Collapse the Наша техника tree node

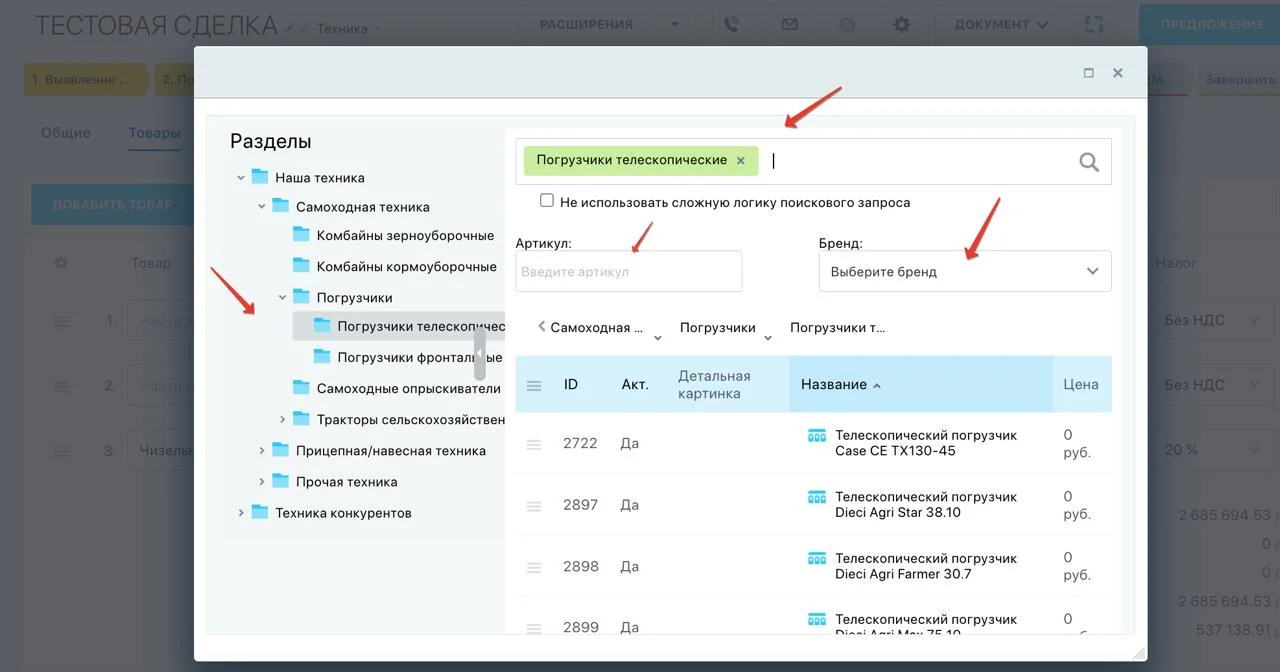241,178
